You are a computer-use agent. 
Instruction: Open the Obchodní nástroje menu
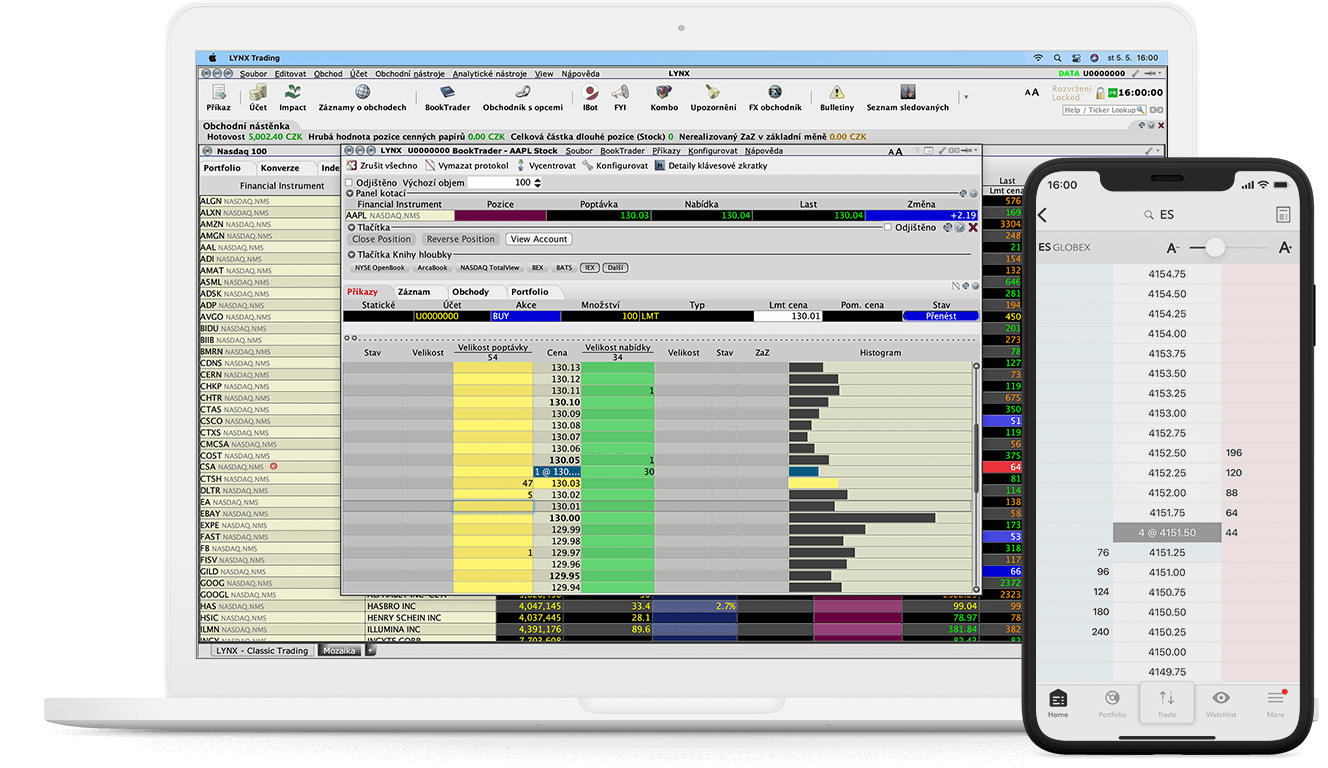tap(410, 73)
